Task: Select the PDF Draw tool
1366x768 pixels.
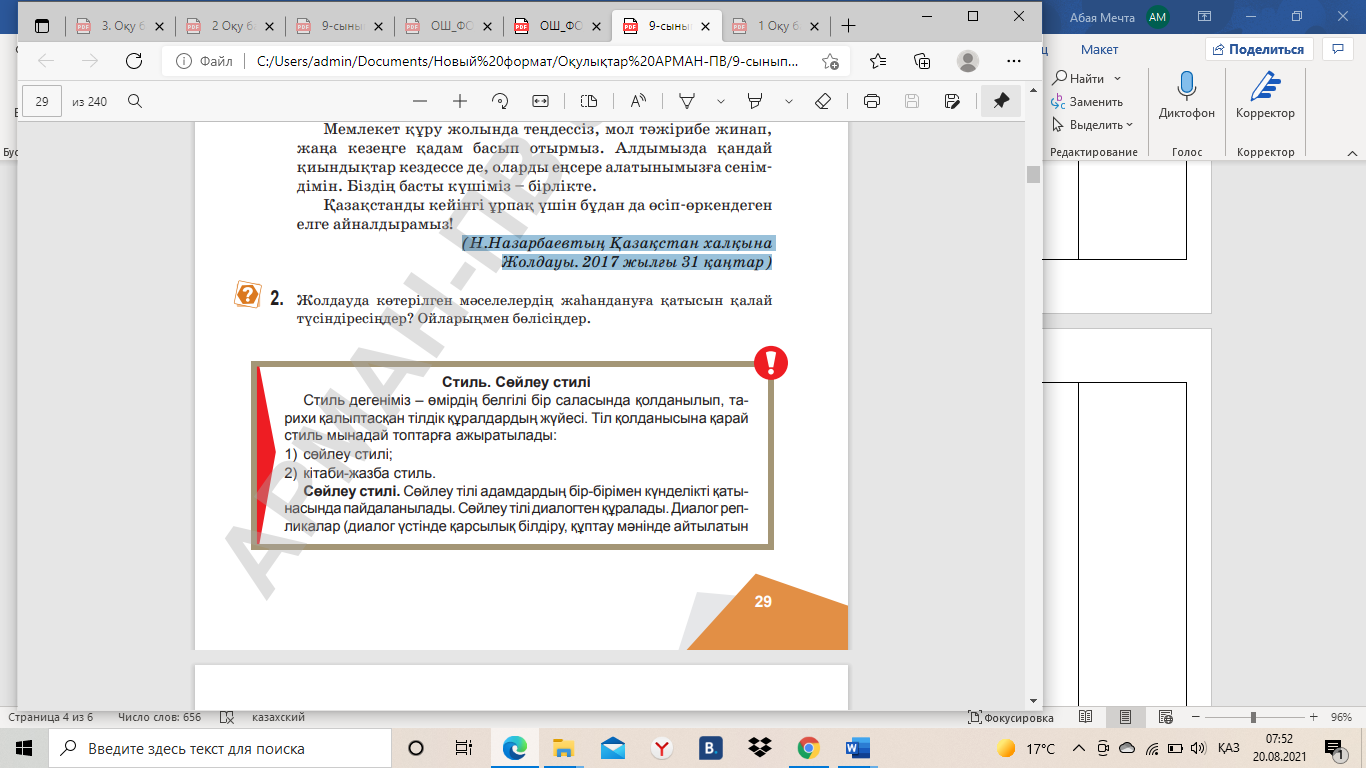Action: [x=687, y=101]
